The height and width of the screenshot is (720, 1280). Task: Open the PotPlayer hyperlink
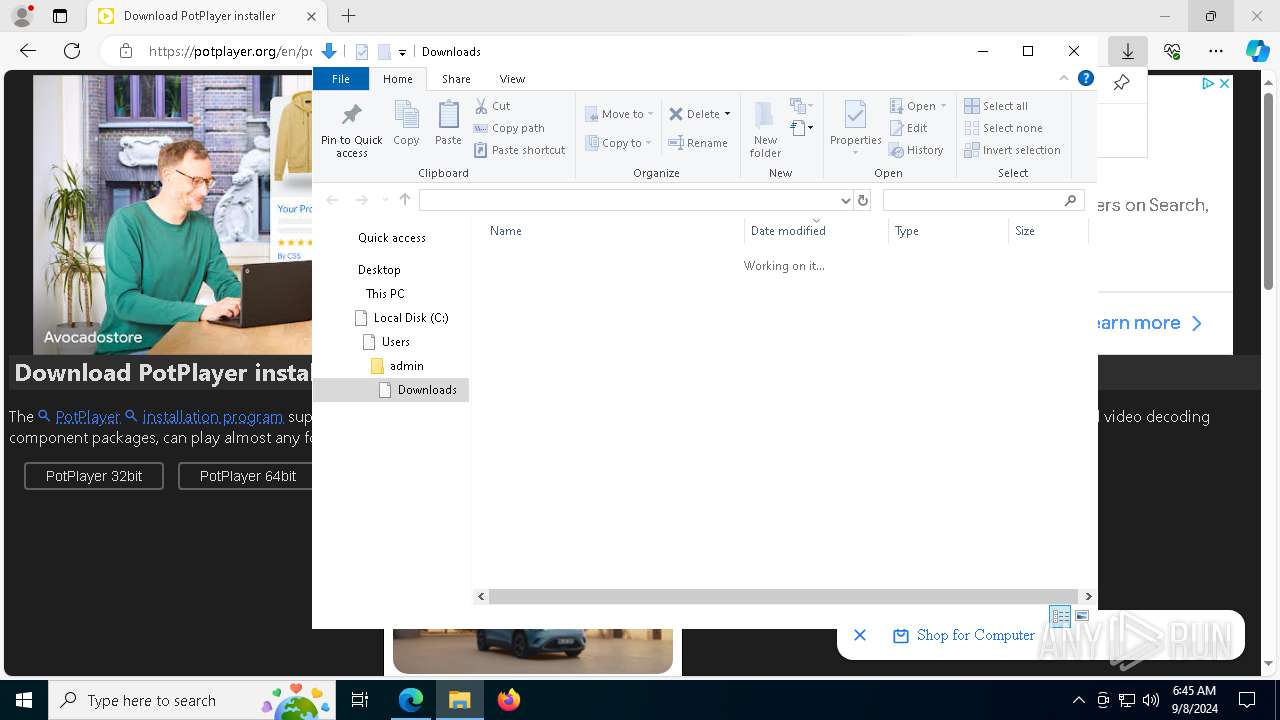[x=87, y=417]
